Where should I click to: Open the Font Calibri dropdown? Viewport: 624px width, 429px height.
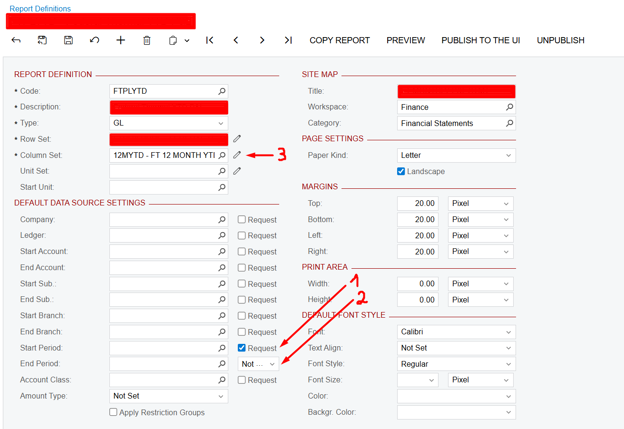pyautogui.click(x=456, y=332)
